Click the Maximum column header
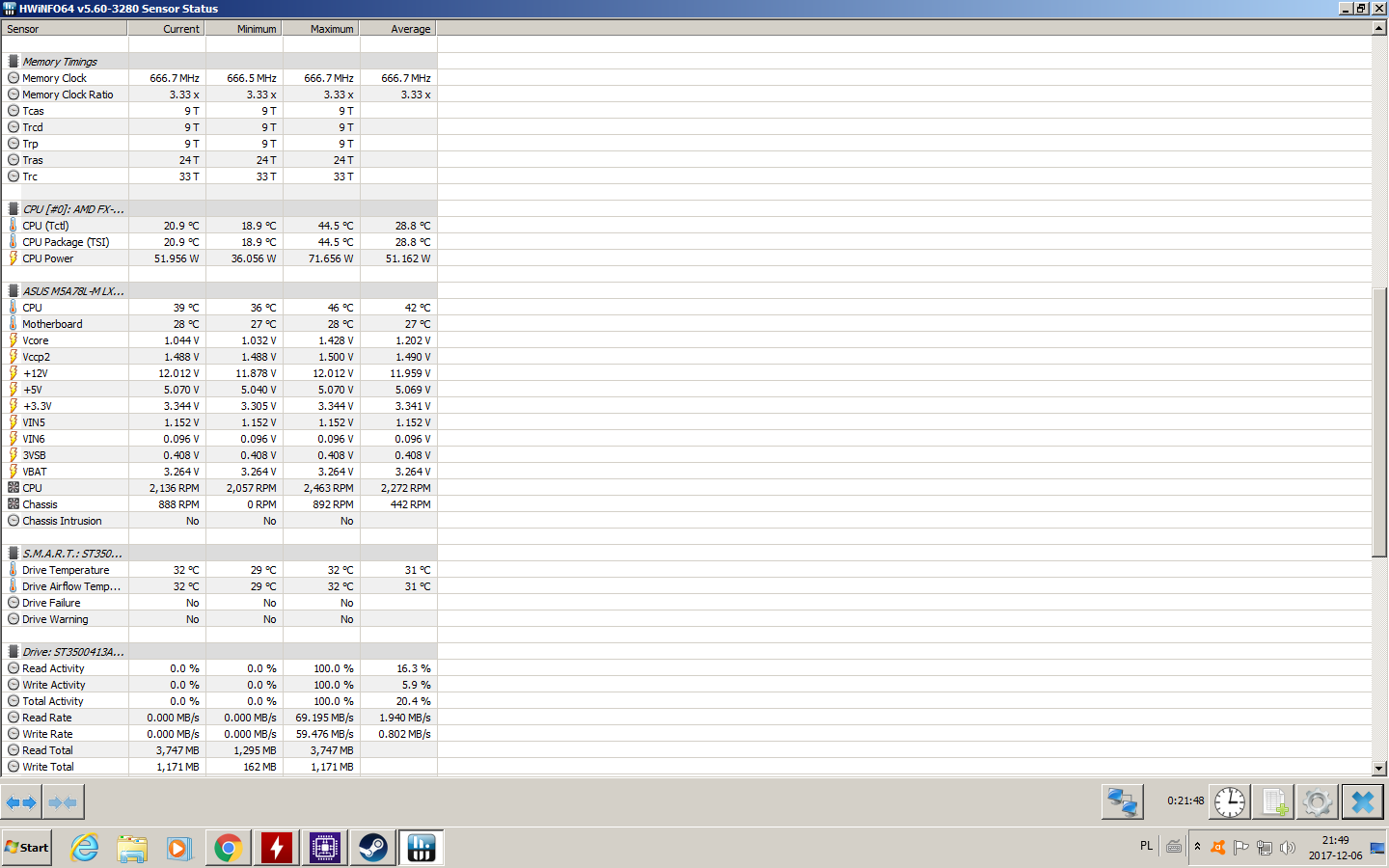Viewport: 1389px width, 868px height. (321, 29)
